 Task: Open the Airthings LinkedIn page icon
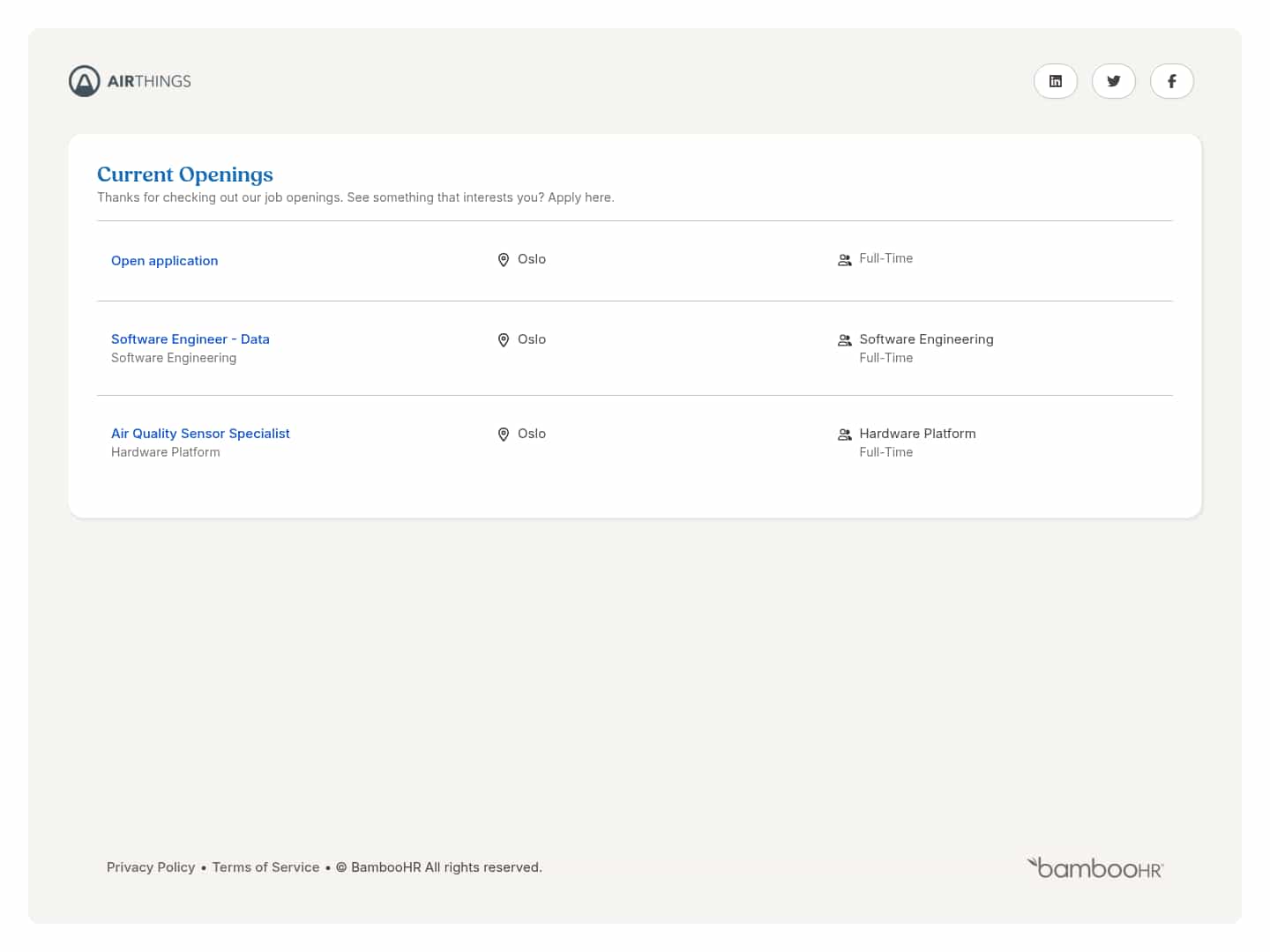[x=1056, y=81]
